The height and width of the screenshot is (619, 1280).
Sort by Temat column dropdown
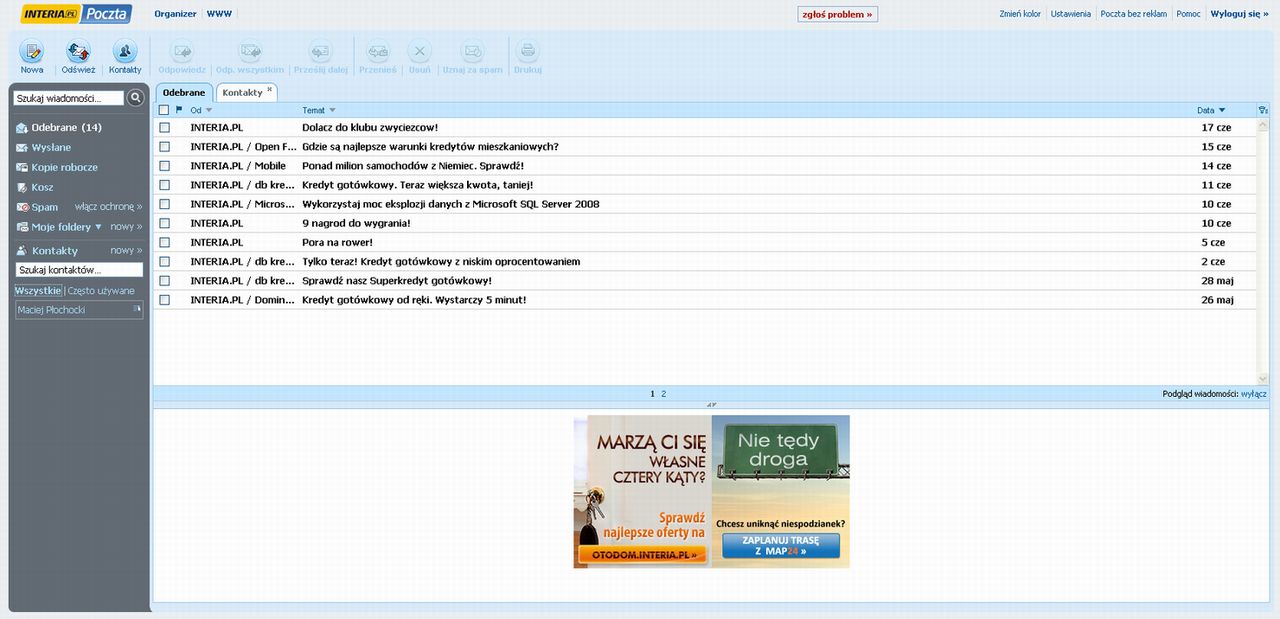[x=332, y=110]
